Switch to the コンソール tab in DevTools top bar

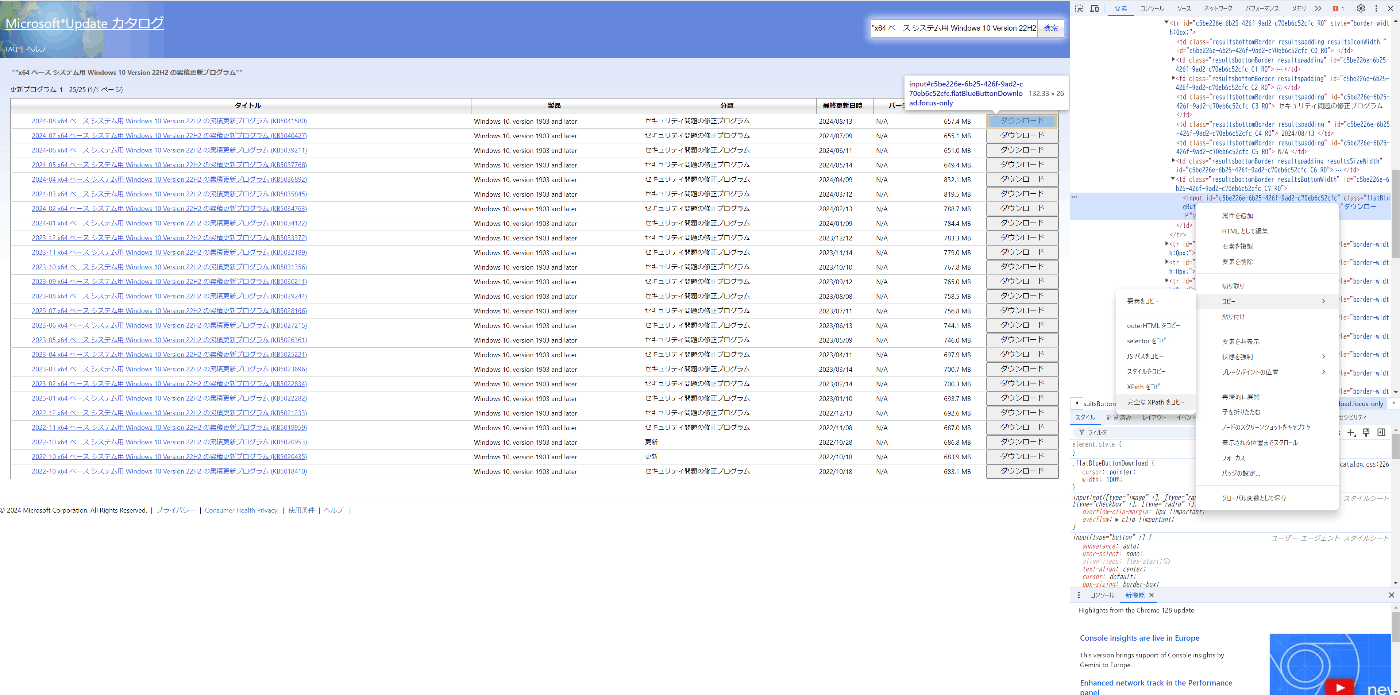[x=1152, y=8]
